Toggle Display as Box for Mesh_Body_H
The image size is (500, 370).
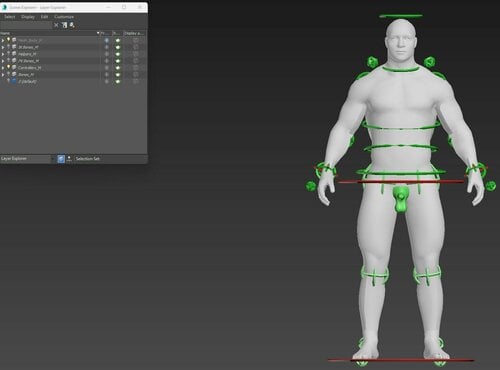tap(136, 40)
